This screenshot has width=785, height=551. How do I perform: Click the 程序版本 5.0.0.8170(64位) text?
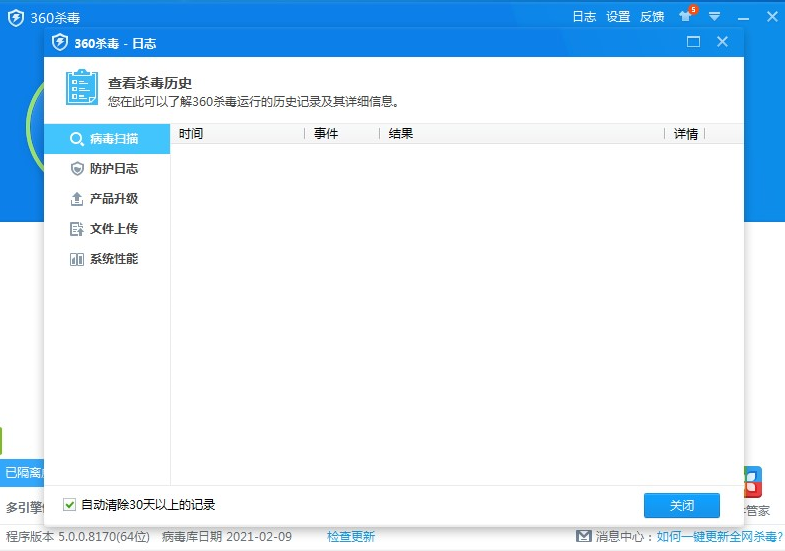(x=78, y=537)
